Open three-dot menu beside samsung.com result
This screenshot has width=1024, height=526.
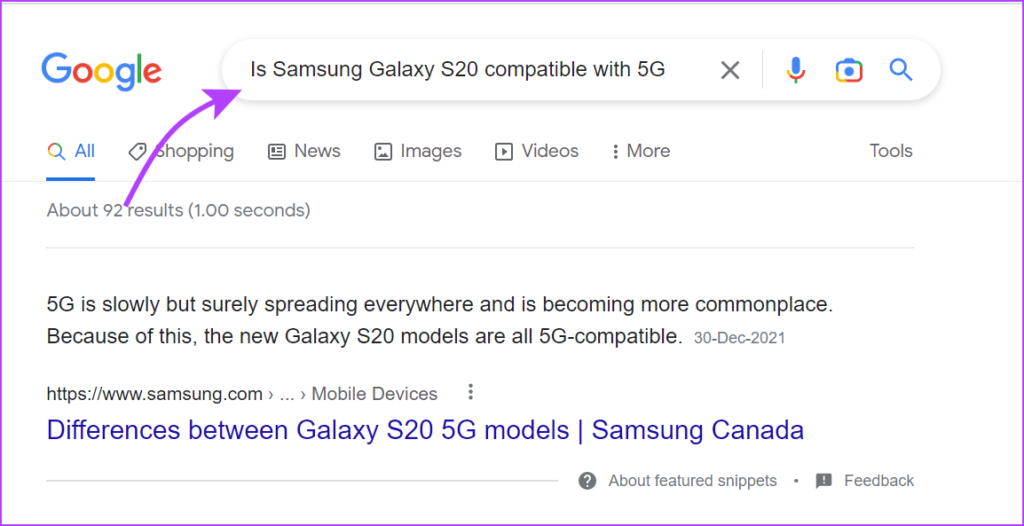470,392
